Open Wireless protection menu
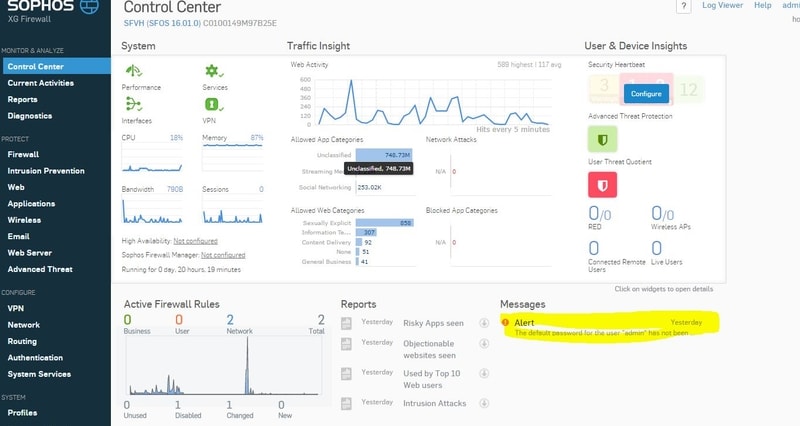The height and width of the screenshot is (426, 800). (24, 220)
